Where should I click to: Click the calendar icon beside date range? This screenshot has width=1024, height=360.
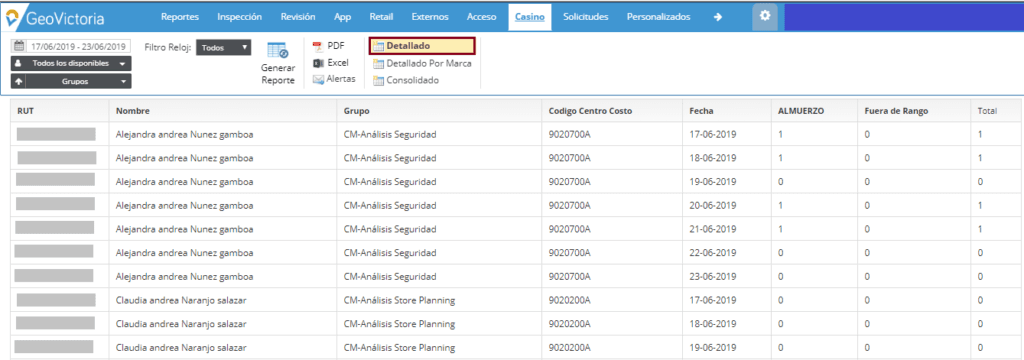tap(19, 46)
